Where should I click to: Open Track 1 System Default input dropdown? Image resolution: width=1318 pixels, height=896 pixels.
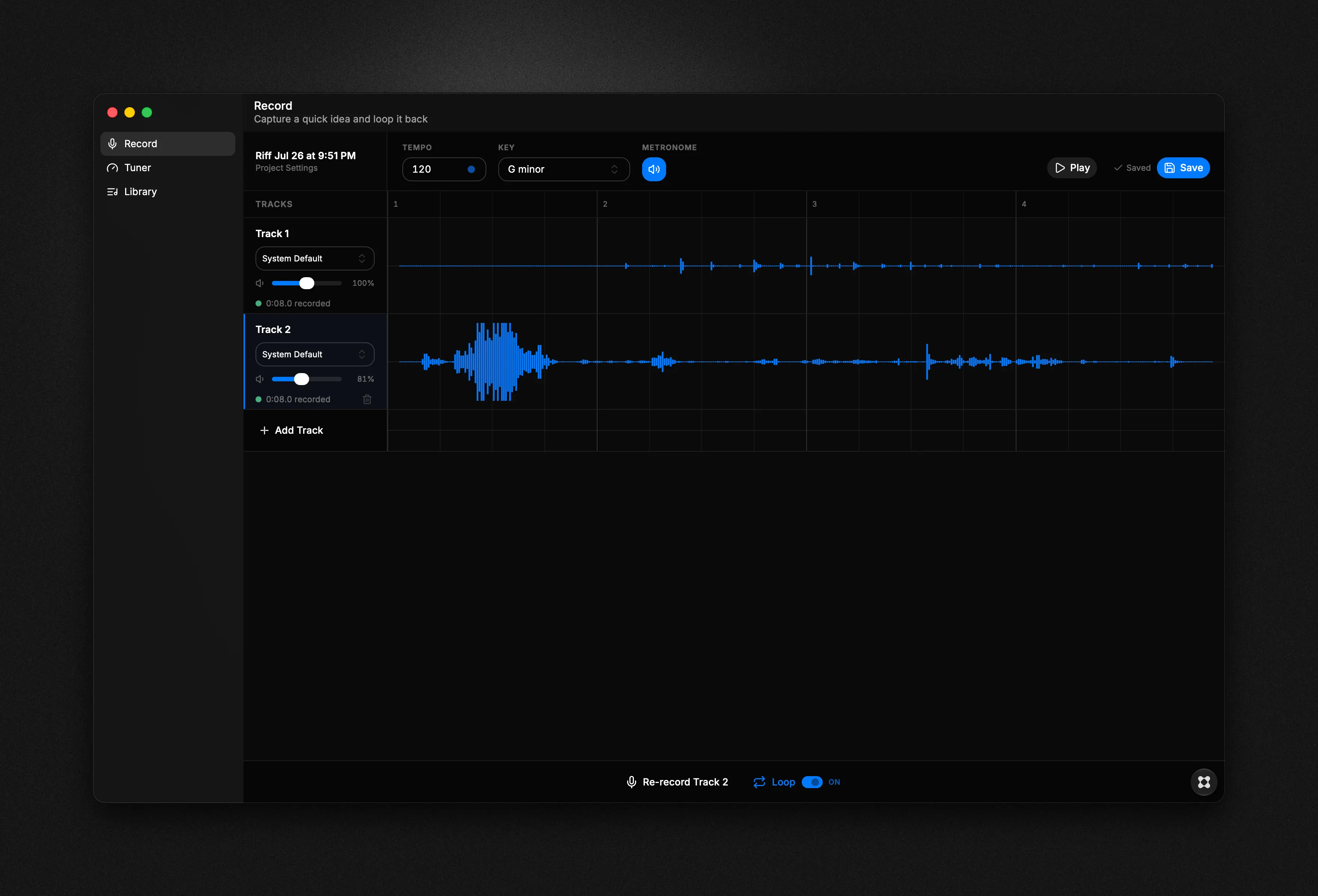pyautogui.click(x=315, y=258)
